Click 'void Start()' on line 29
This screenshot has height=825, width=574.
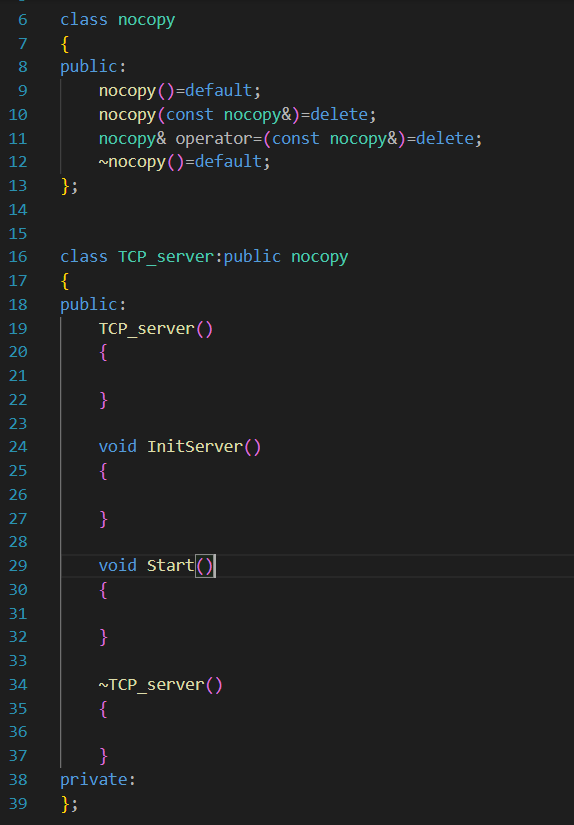point(156,566)
